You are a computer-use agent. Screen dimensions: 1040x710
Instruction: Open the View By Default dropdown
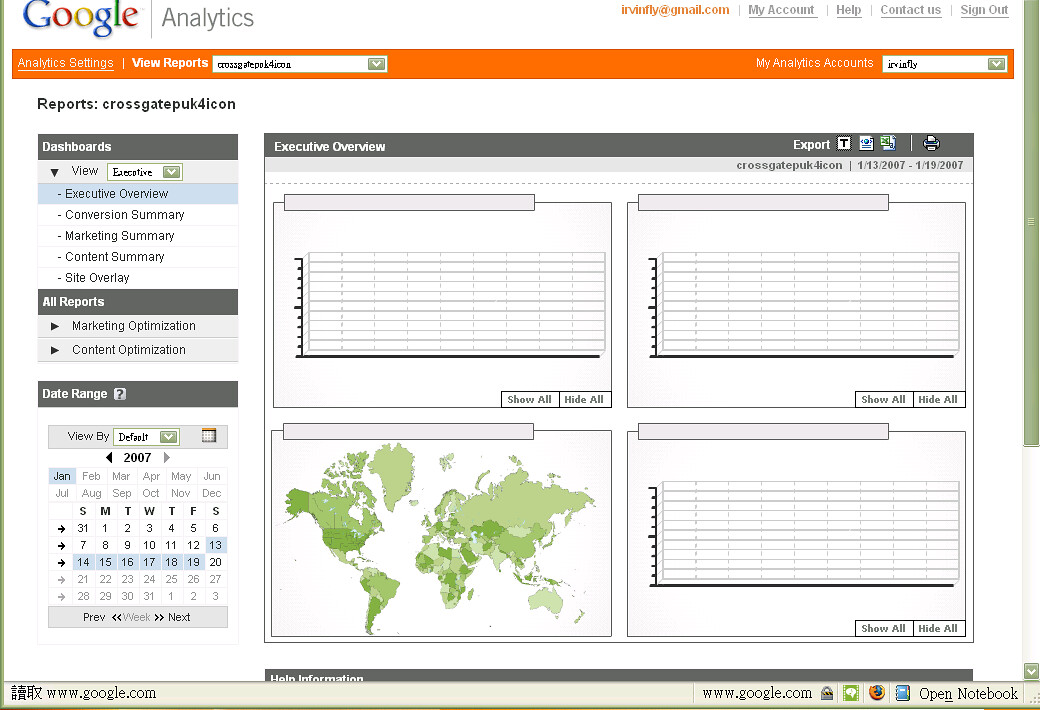147,436
